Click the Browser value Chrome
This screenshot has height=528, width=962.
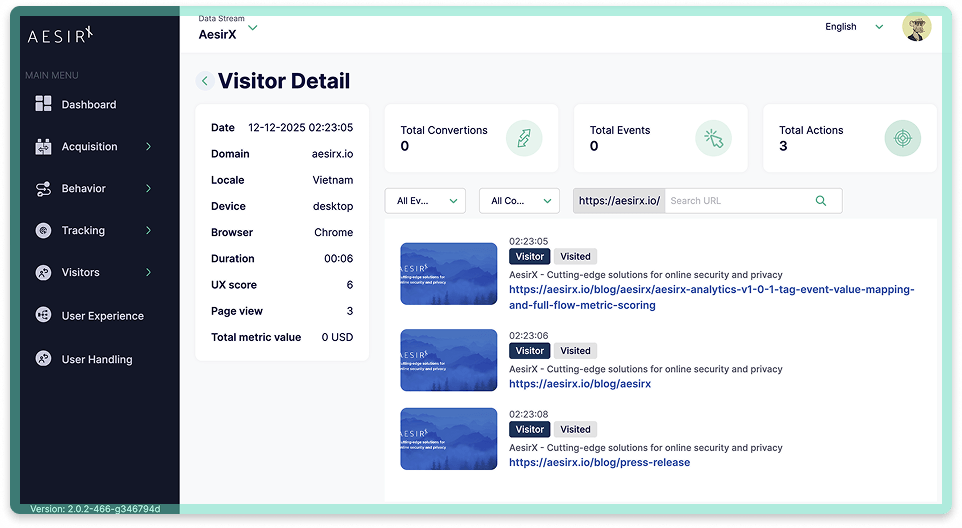(334, 232)
